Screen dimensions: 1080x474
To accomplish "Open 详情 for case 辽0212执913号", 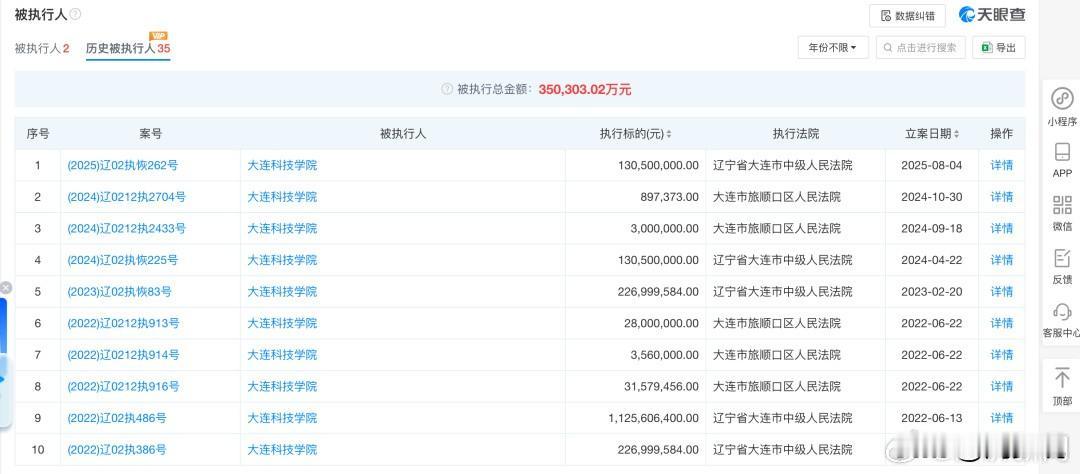I will [1001, 323].
